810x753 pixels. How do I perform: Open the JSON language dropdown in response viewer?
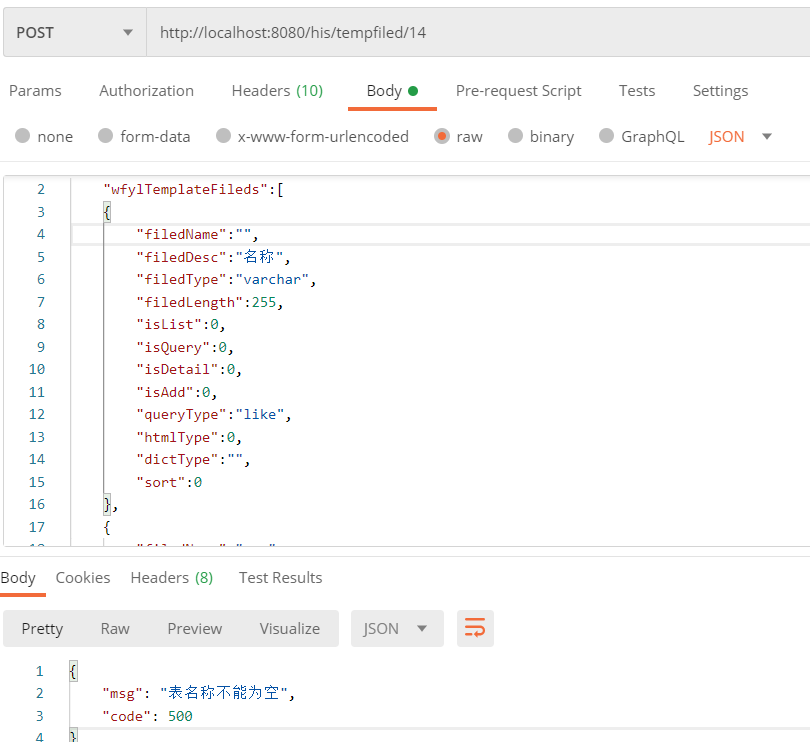coord(397,628)
